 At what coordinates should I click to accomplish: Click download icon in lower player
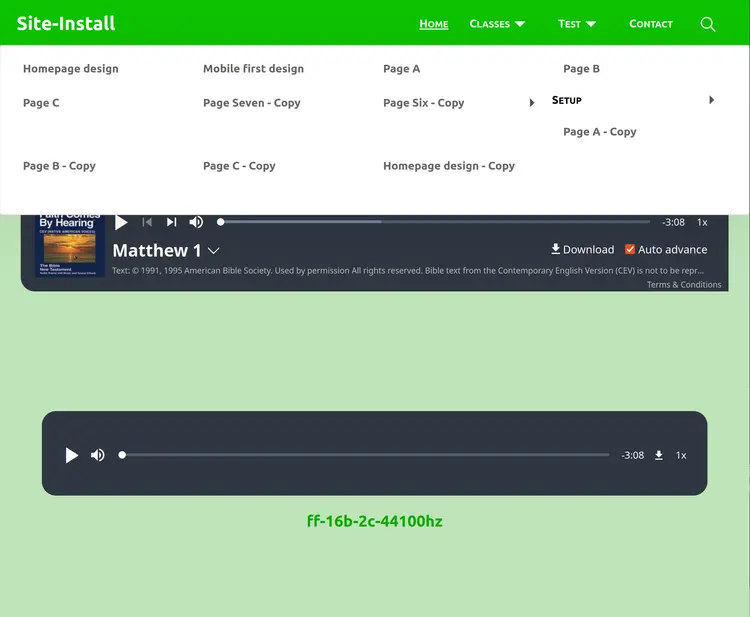659,455
